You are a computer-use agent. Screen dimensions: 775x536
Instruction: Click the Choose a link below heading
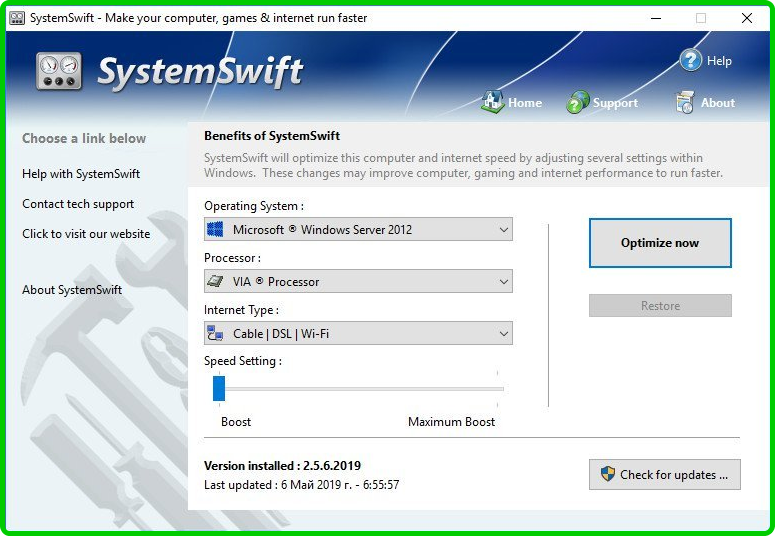pyautogui.click(x=84, y=138)
